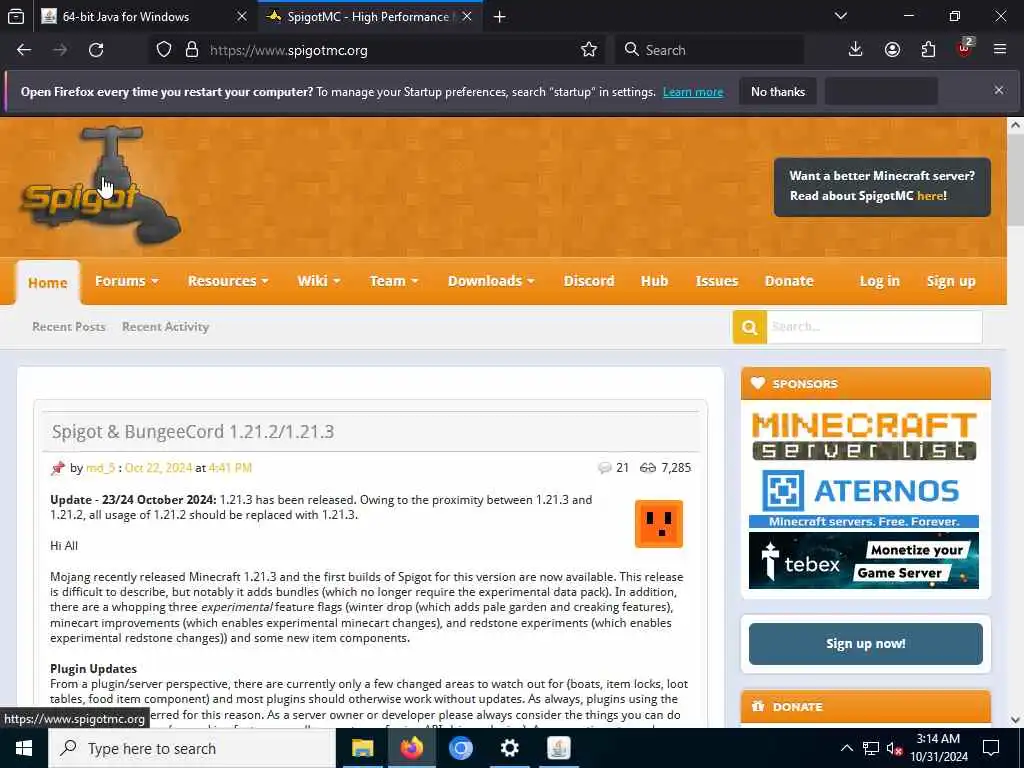Click the network tray icon
Image resolution: width=1024 pixels, height=768 pixels.
pos(871,748)
